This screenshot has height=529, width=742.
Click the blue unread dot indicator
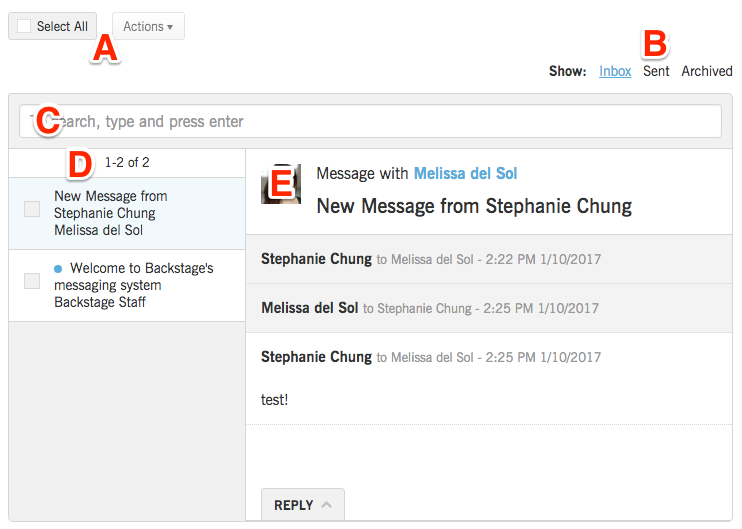[x=58, y=269]
